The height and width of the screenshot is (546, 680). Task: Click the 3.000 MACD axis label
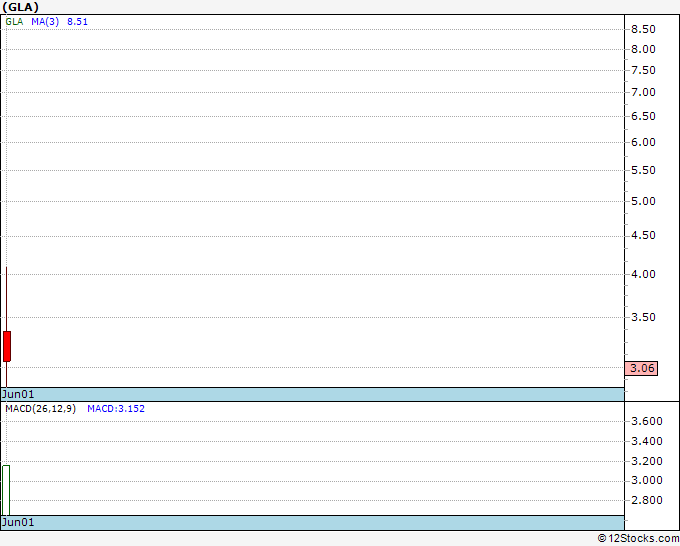pyautogui.click(x=647, y=481)
